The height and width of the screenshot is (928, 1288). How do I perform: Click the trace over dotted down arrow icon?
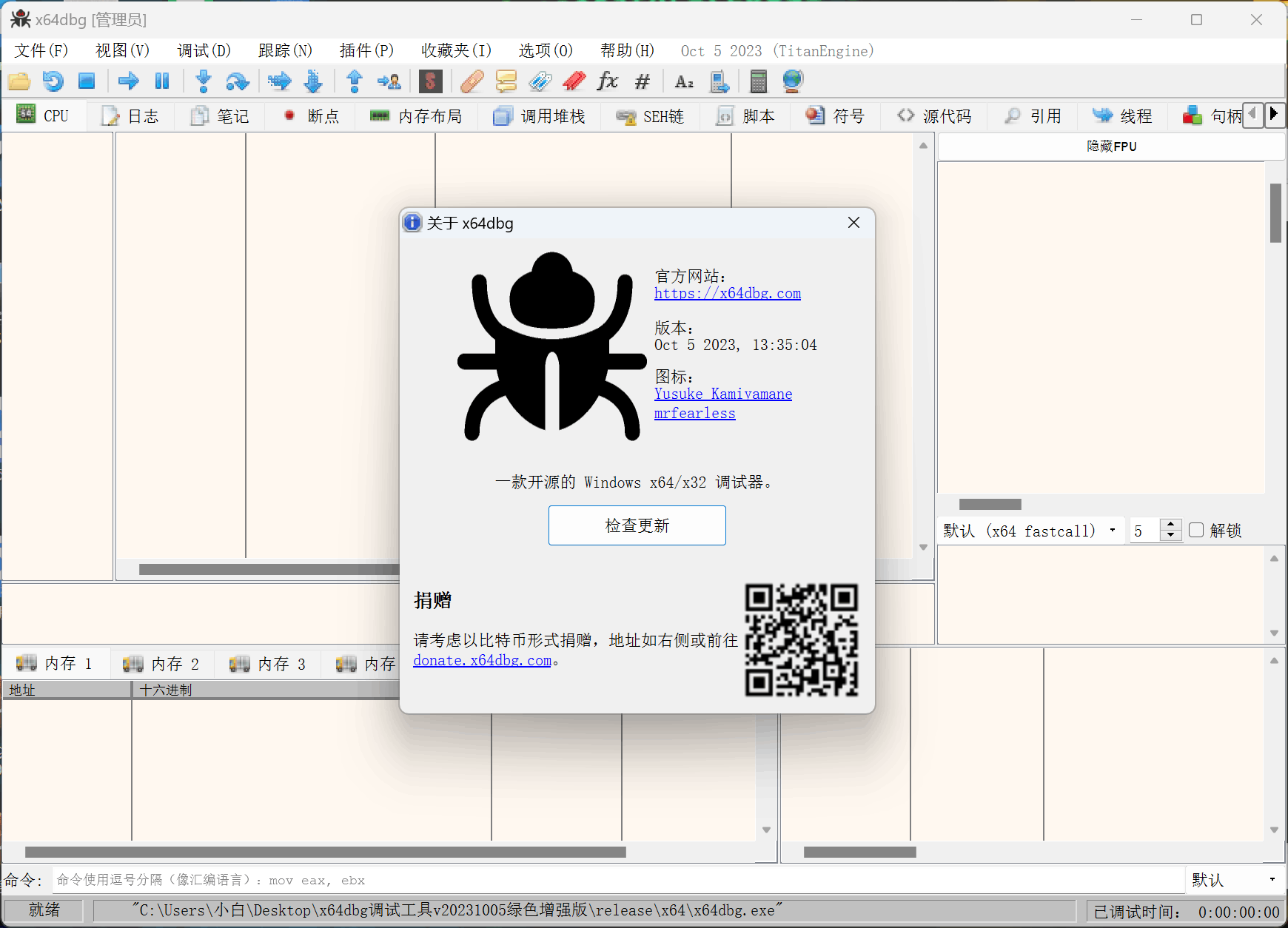tap(313, 81)
